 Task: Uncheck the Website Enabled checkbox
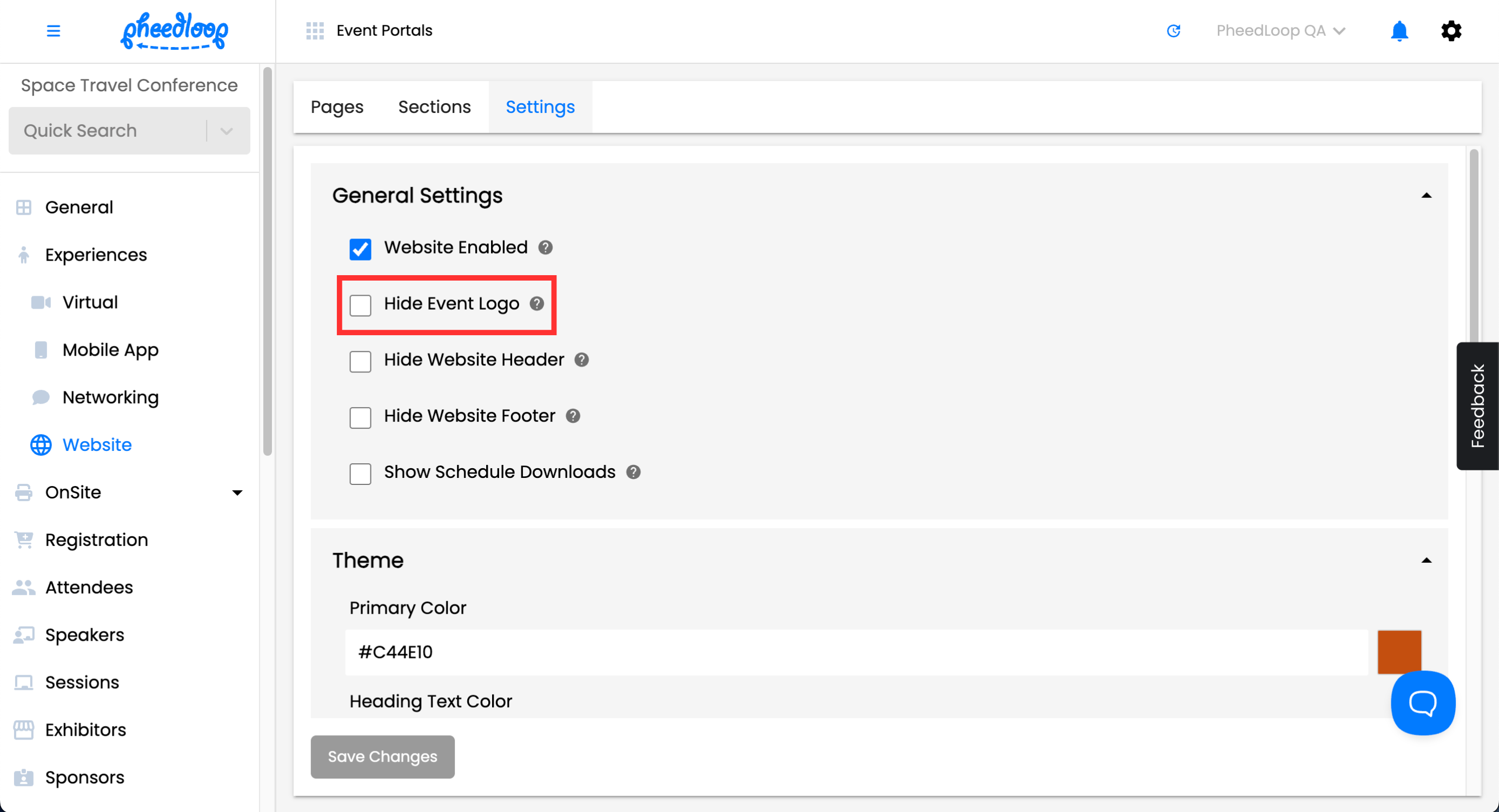point(360,249)
